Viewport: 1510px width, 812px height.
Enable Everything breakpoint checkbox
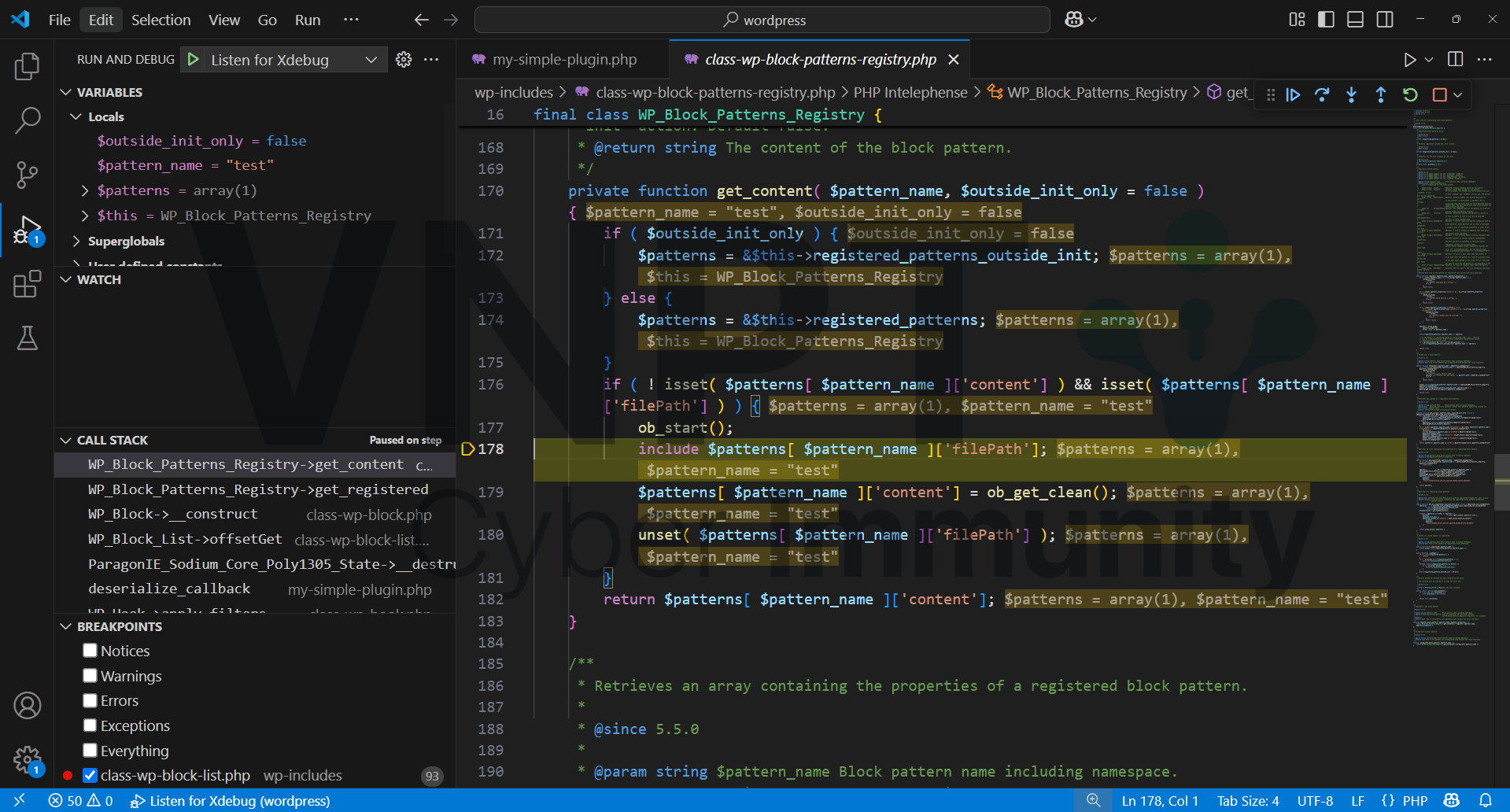[x=90, y=751]
